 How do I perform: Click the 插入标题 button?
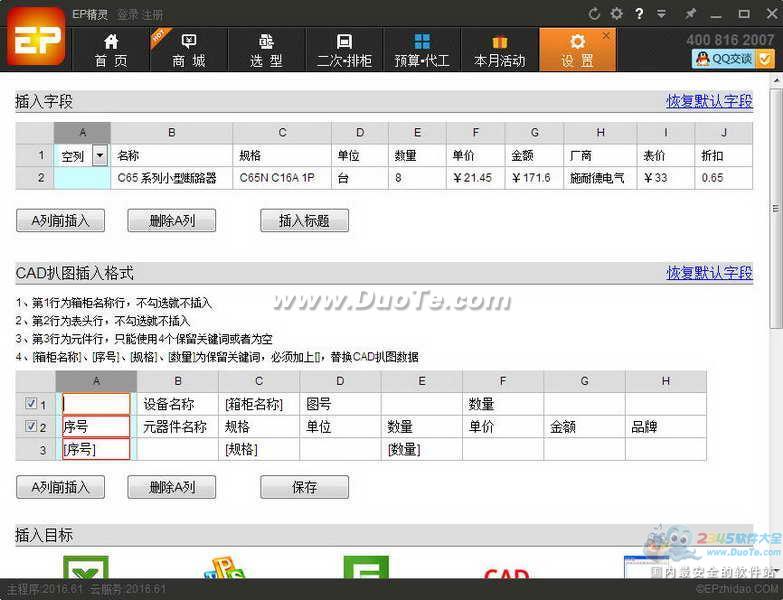click(304, 220)
